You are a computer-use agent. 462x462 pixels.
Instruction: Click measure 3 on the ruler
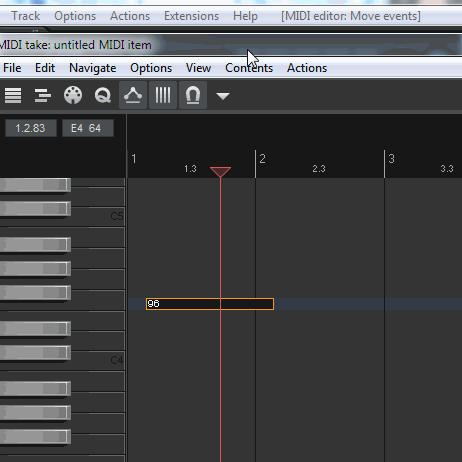(x=391, y=159)
